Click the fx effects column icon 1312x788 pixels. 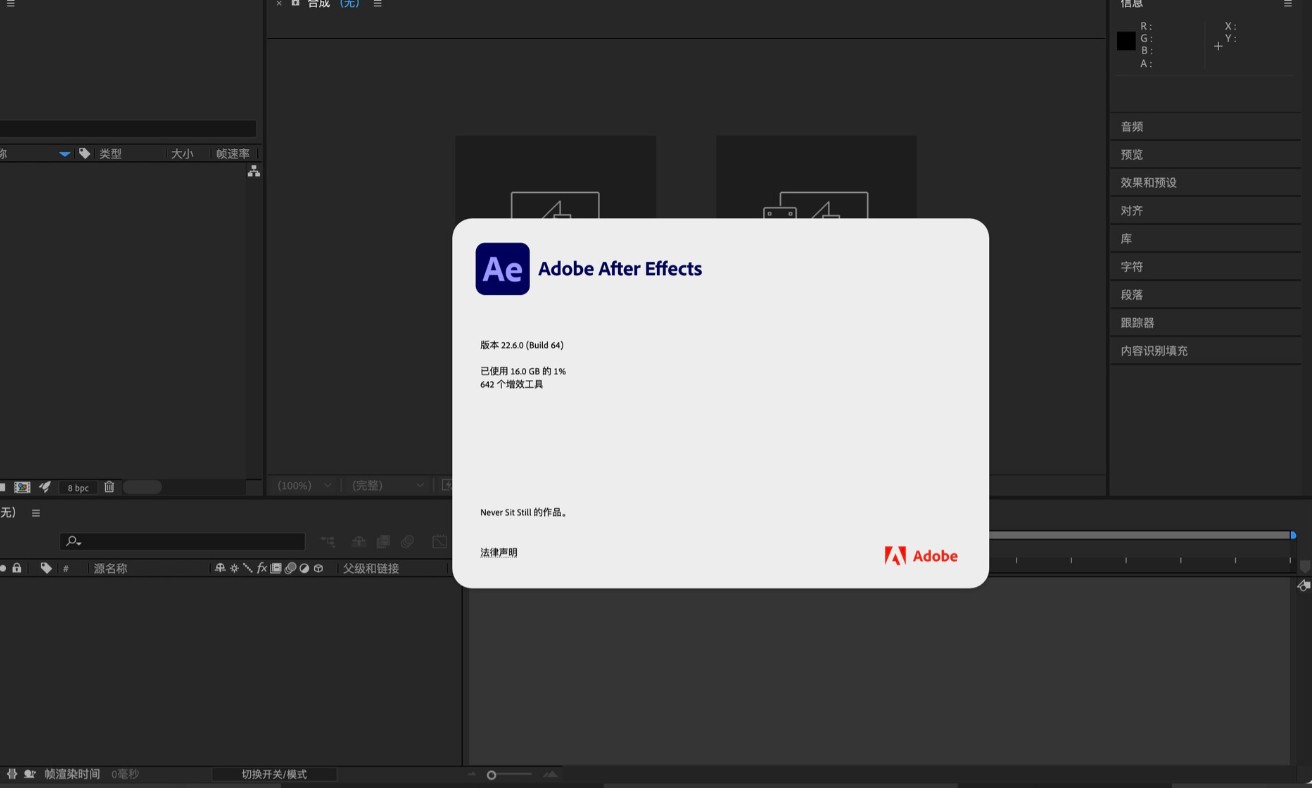pos(262,568)
